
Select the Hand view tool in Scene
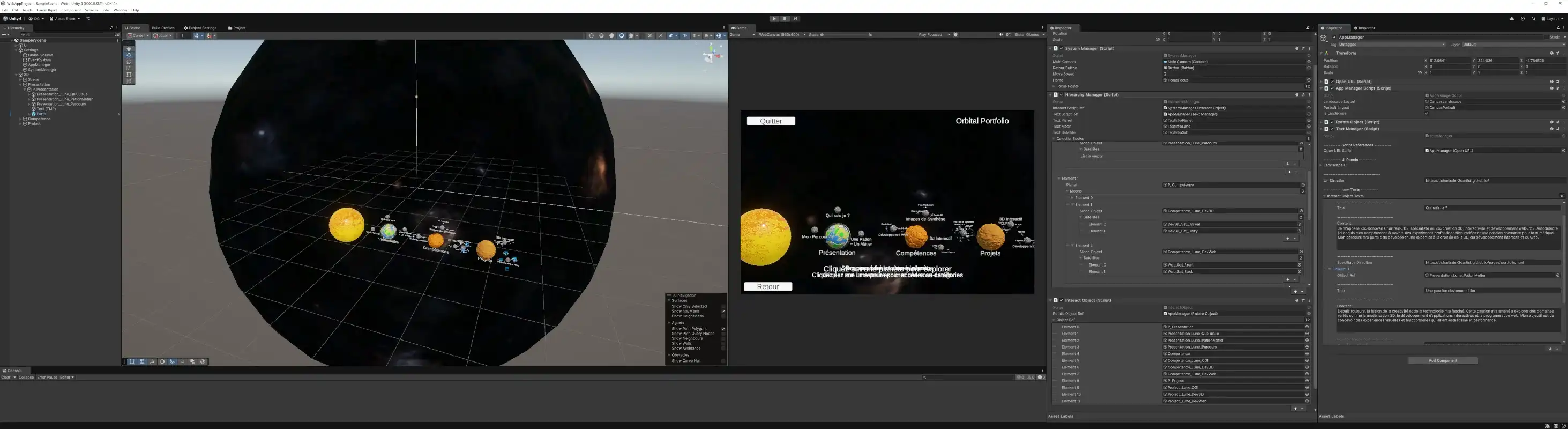coord(129,49)
